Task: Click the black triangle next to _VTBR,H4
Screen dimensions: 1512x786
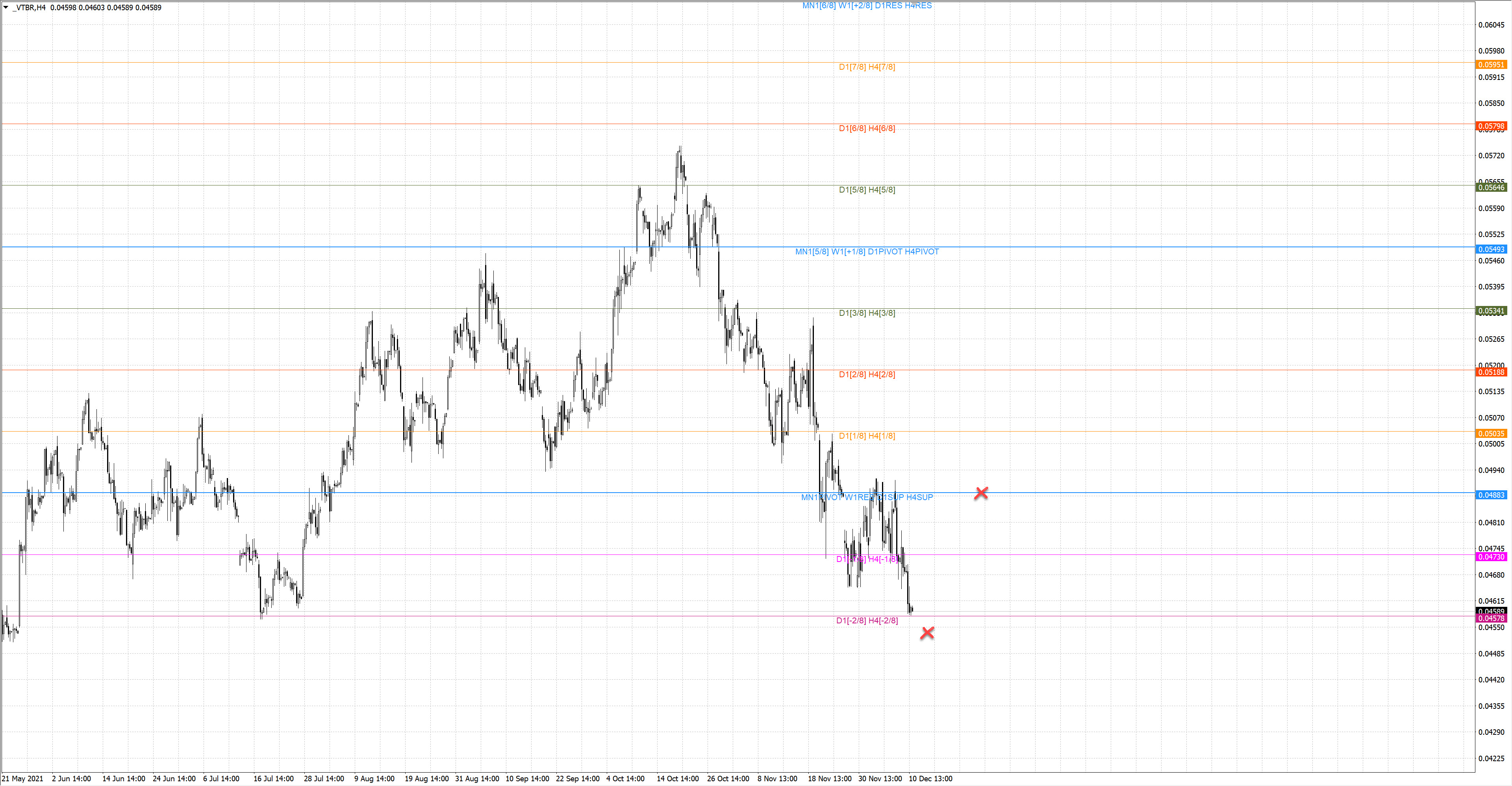Action: [x=6, y=7]
